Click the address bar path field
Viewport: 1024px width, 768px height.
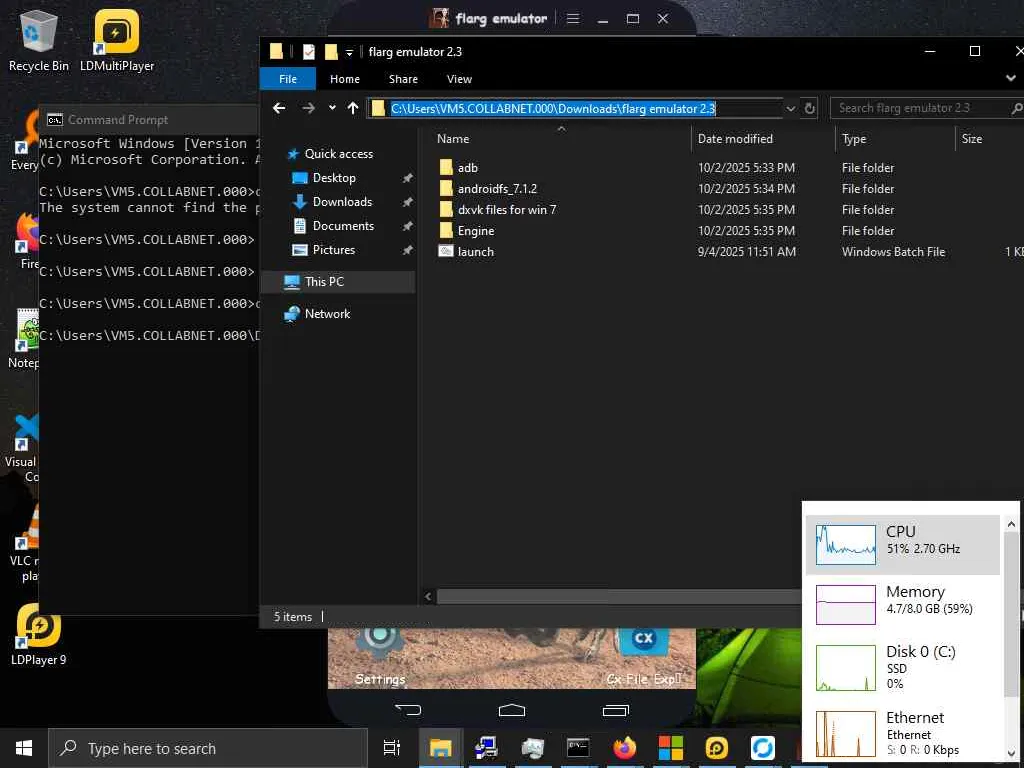click(x=575, y=108)
